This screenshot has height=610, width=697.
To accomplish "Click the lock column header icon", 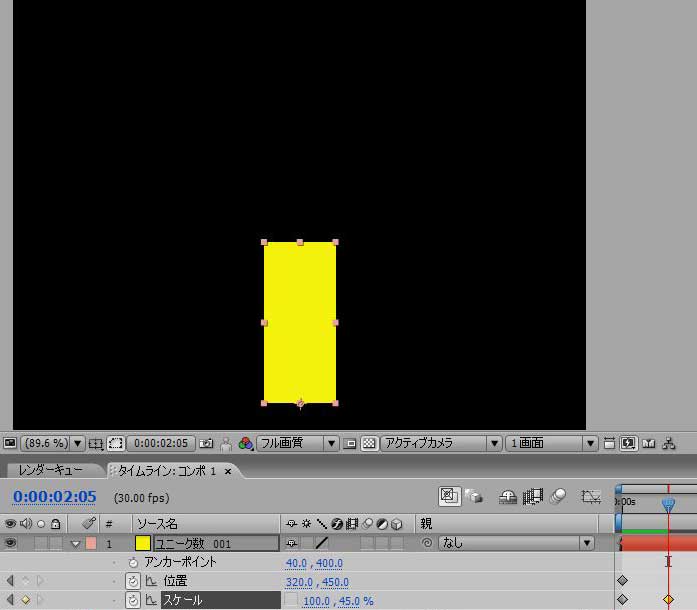I will (56, 524).
